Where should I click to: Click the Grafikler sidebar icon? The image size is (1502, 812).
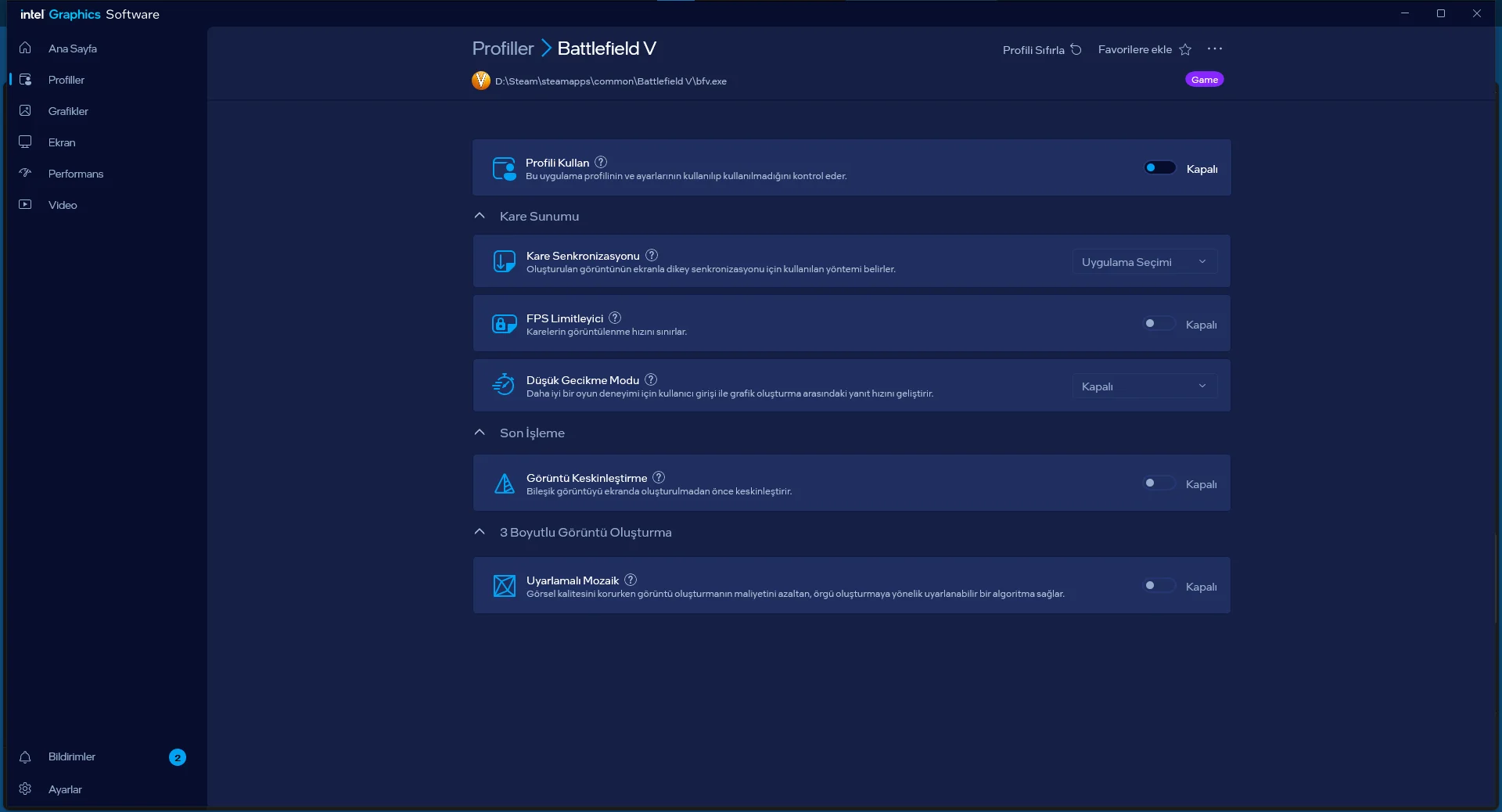pos(25,110)
